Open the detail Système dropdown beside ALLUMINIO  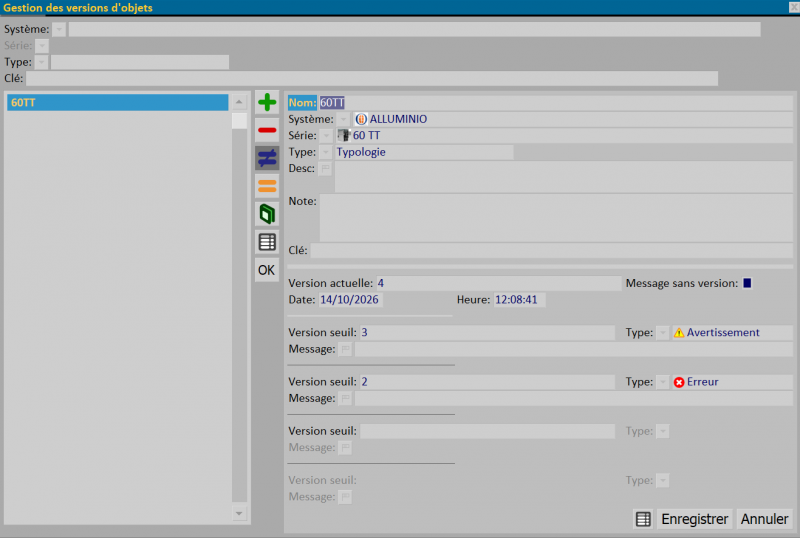pos(343,119)
